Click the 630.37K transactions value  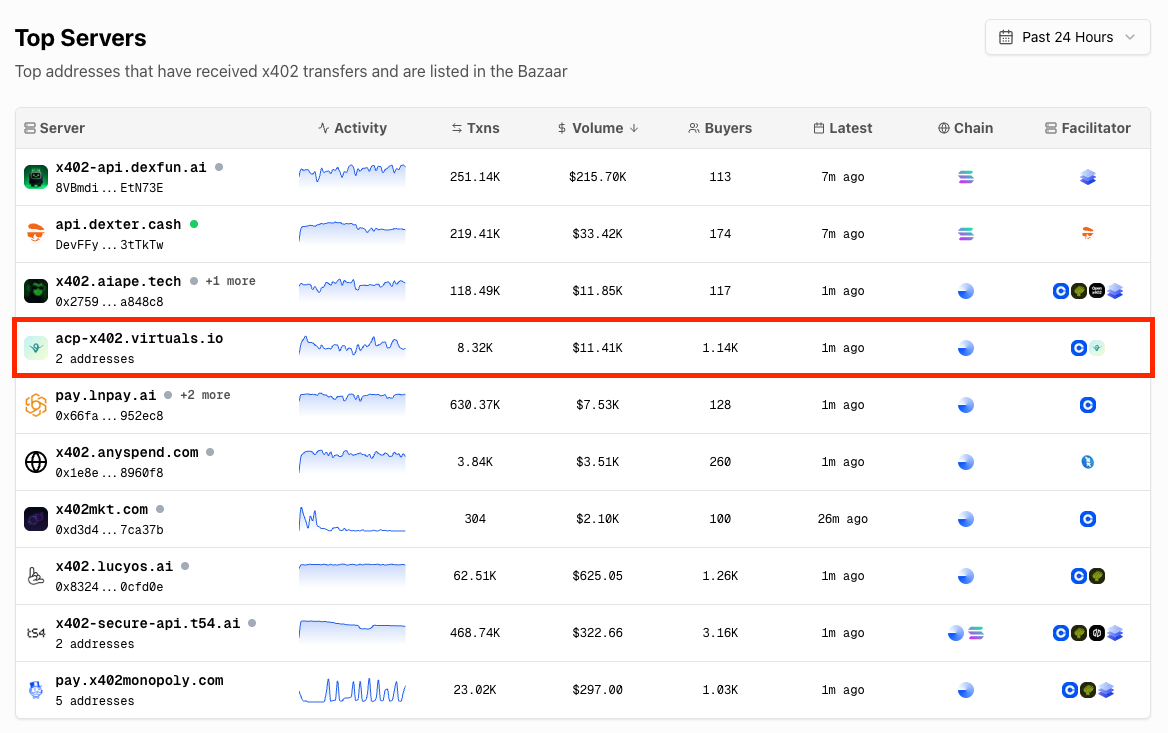pos(475,405)
